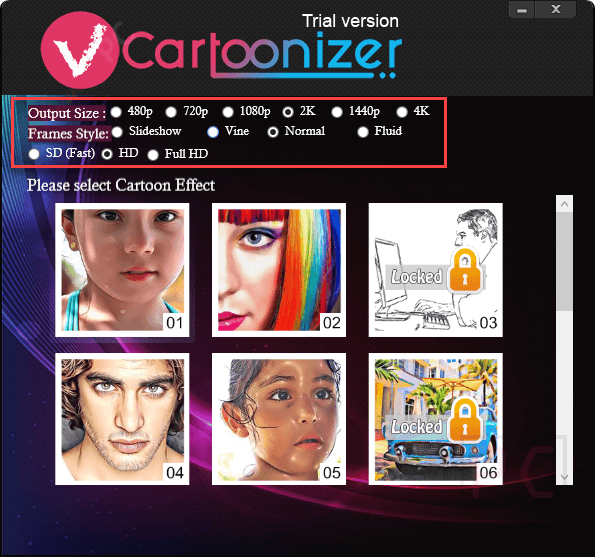Click the 'Output Size :' label

[67, 113]
